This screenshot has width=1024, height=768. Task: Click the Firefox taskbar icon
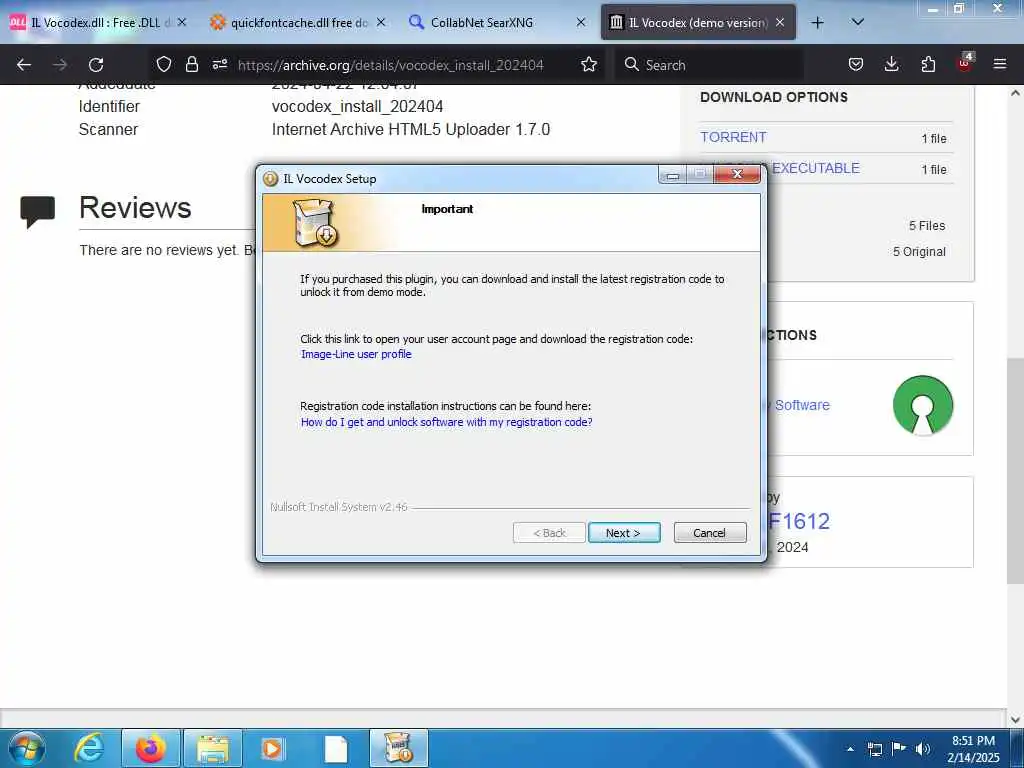pos(150,748)
